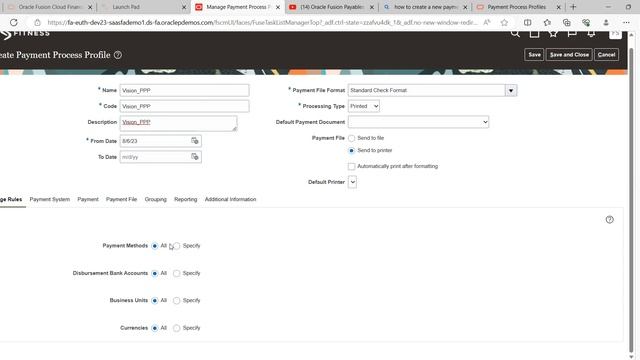Select Specify for Currencies
The image size is (640, 360).
176,328
